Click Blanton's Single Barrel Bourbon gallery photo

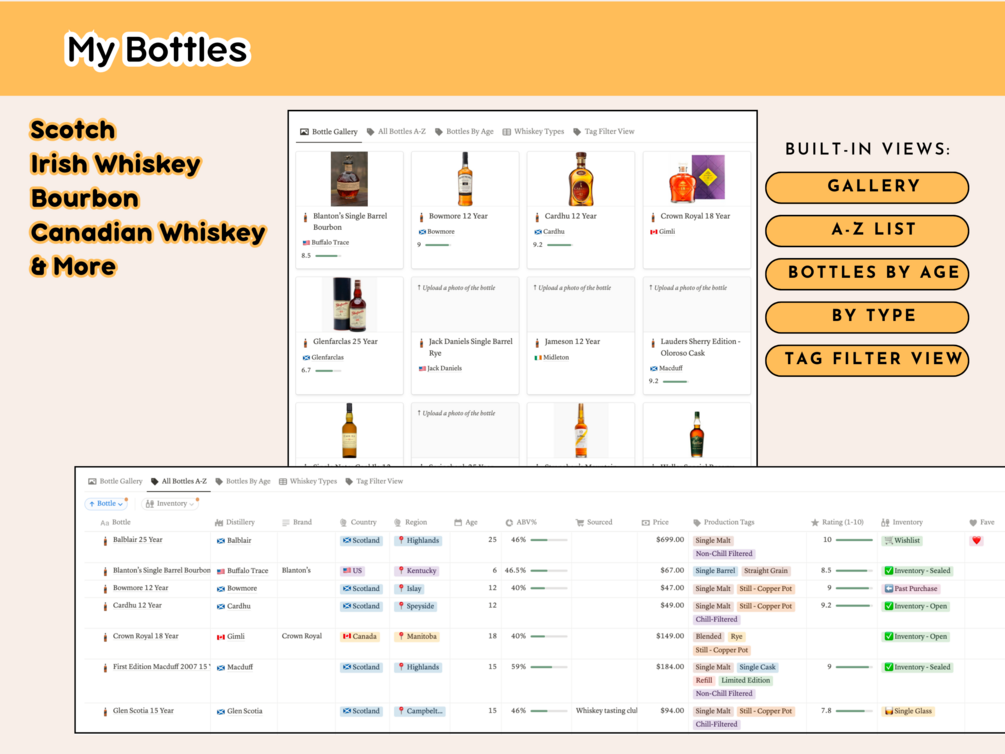(349, 179)
